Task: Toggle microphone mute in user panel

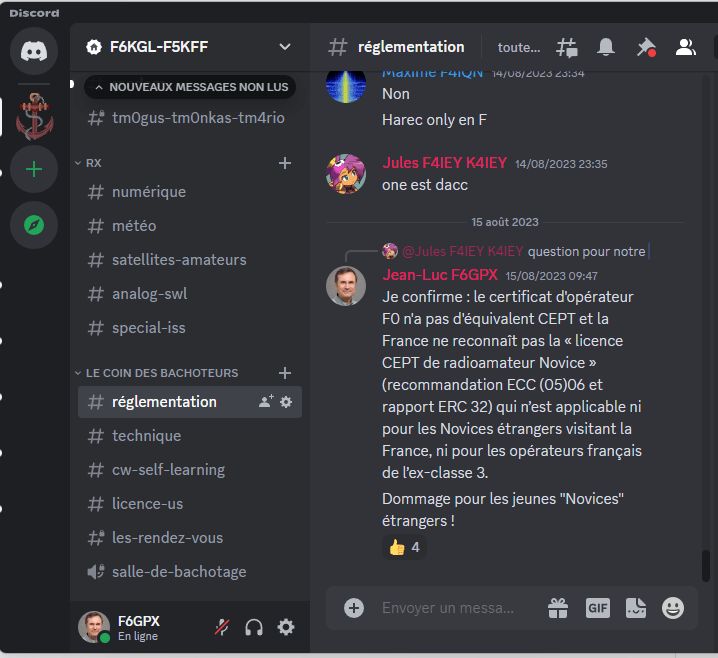Action: coord(222,627)
